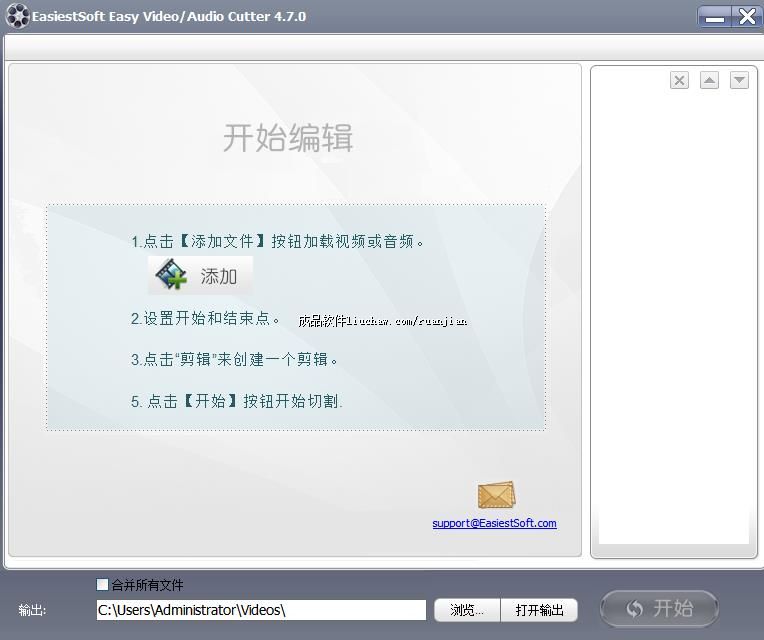This screenshot has height=640, width=764.
Task: Close the Easy Video/Audio Cutter window
Action: [747, 16]
